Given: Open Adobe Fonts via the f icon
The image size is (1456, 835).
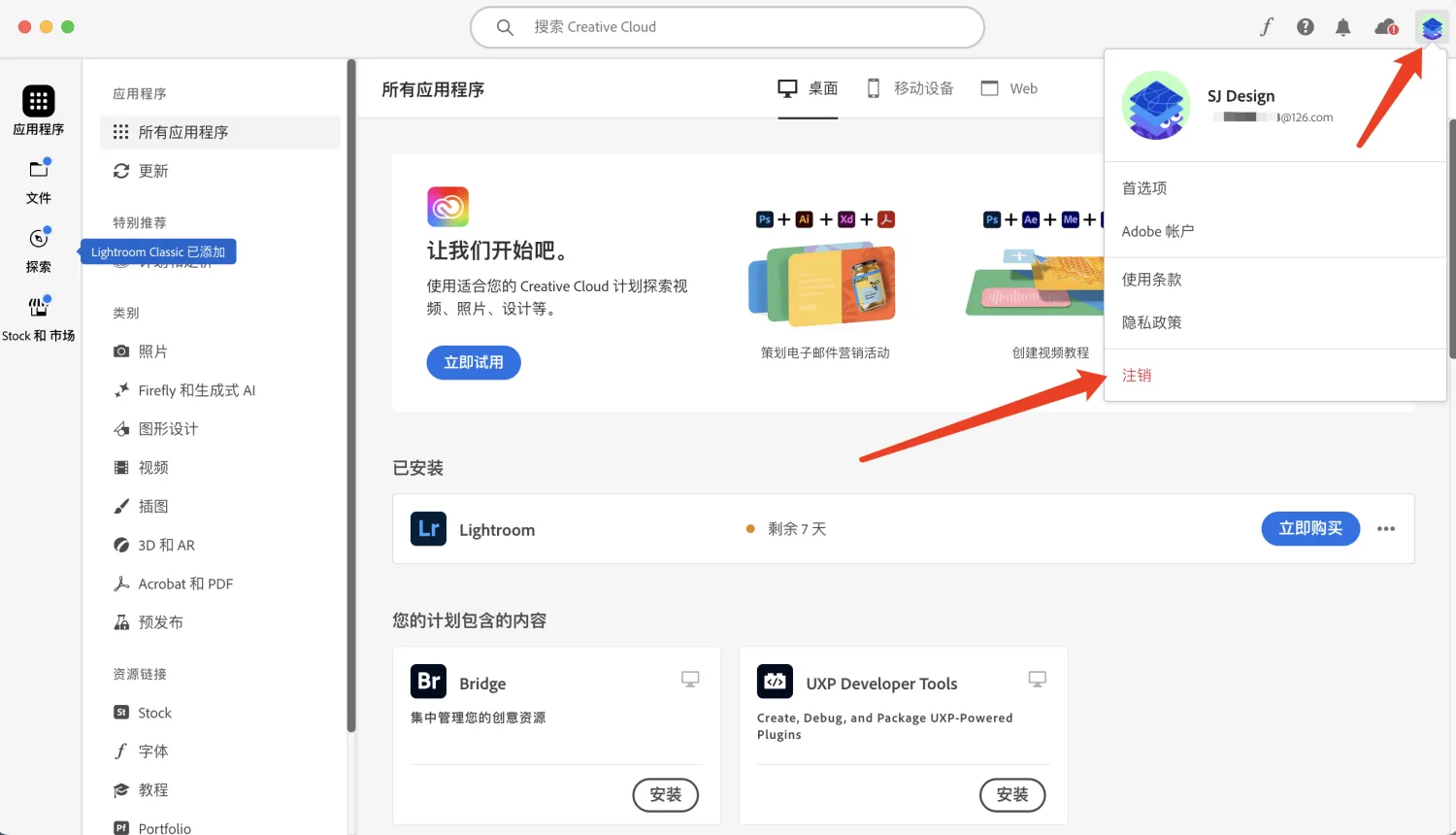Looking at the screenshot, I should click(1266, 27).
